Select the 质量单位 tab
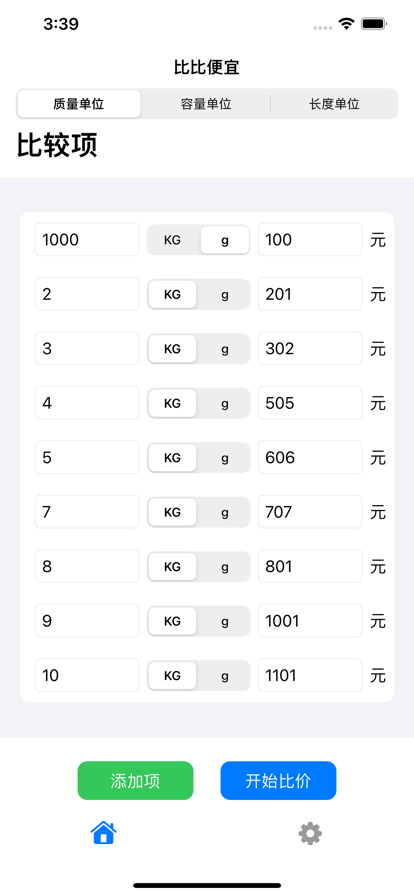The width and height of the screenshot is (414, 896). pos(79,104)
